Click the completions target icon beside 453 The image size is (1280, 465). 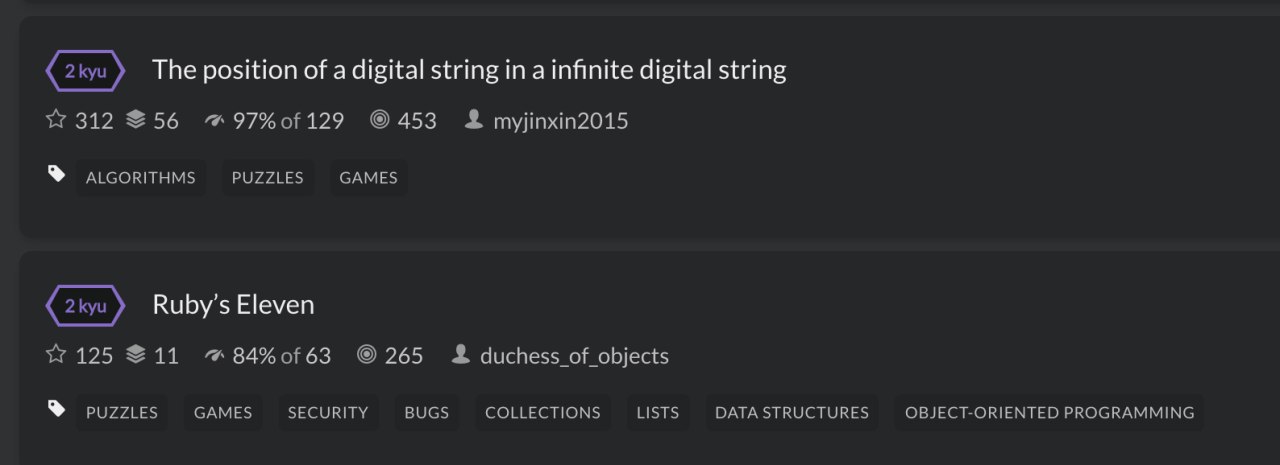coord(379,120)
